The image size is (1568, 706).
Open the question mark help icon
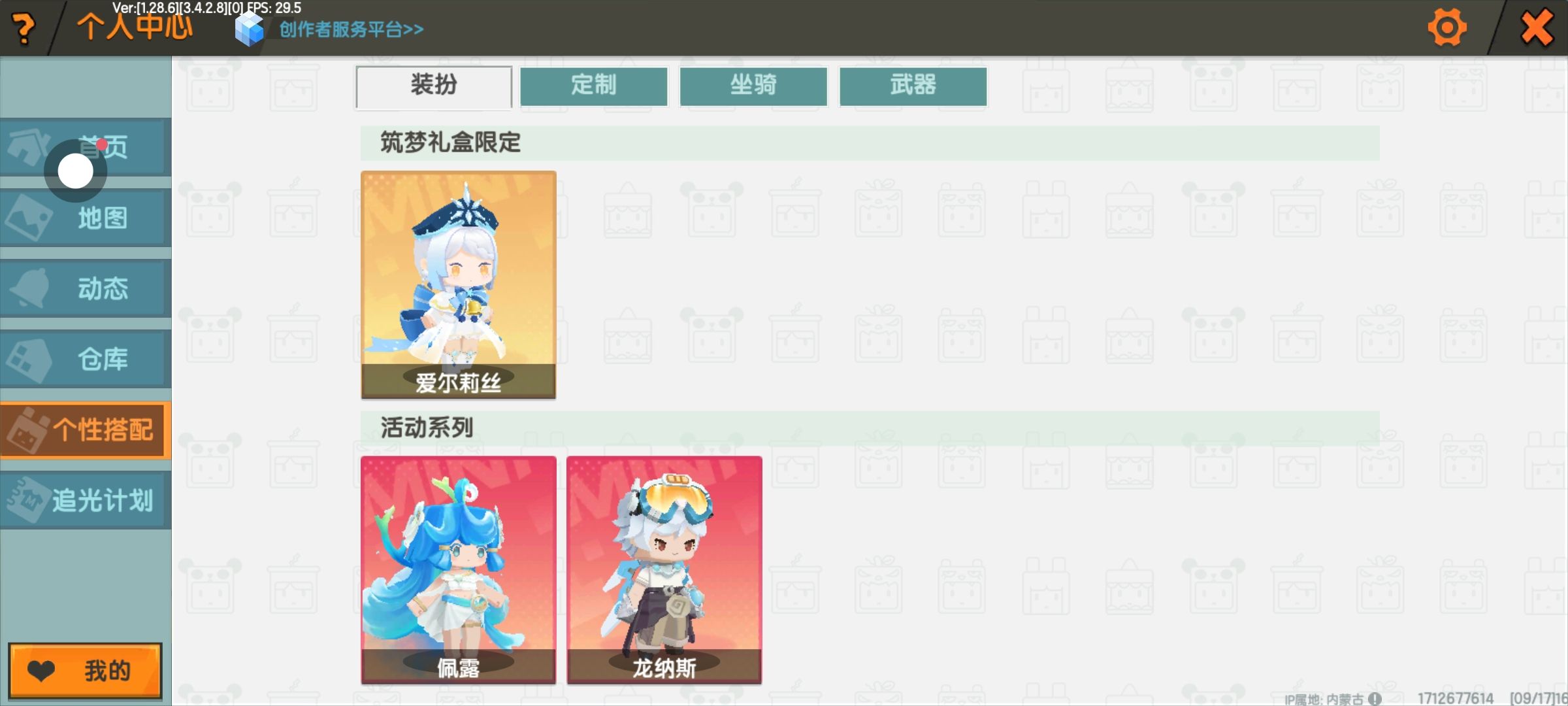[24, 29]
